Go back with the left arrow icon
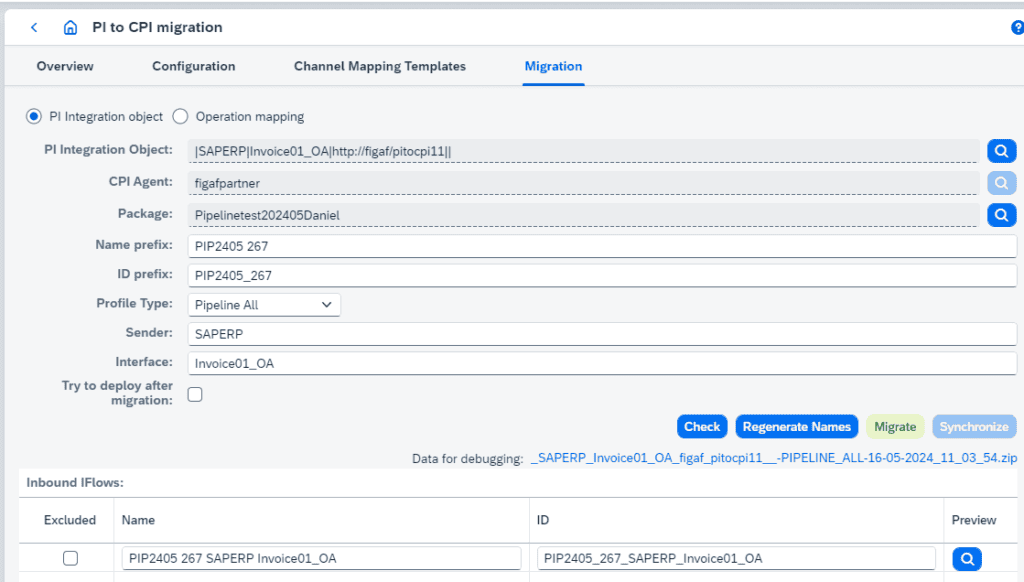 point(34,27)
